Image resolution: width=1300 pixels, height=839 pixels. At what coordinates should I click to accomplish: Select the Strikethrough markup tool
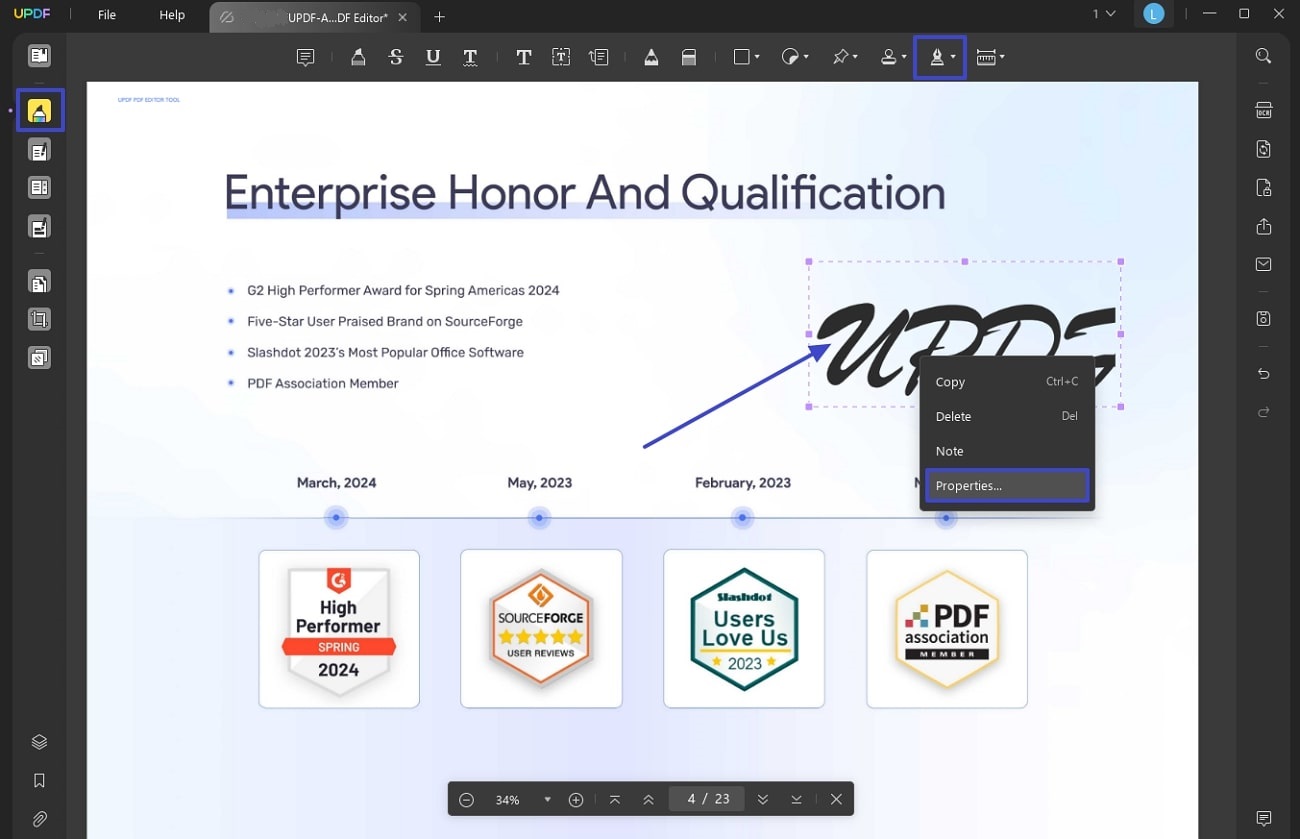tap(395, 57)
